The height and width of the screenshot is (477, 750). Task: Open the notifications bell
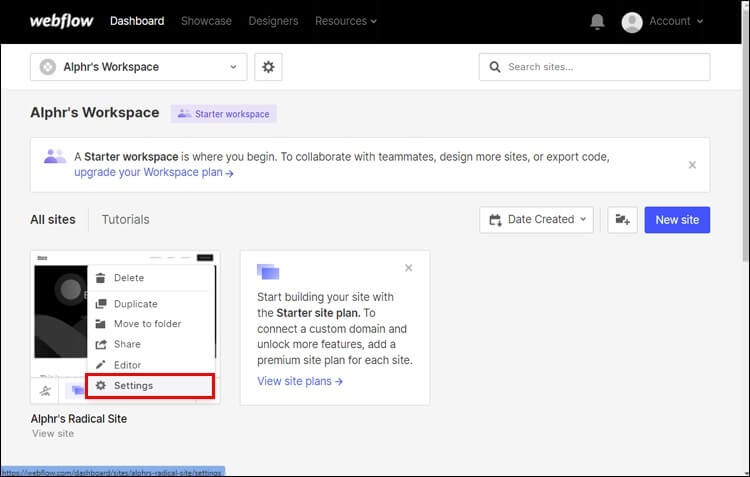[x=597, y=22]
